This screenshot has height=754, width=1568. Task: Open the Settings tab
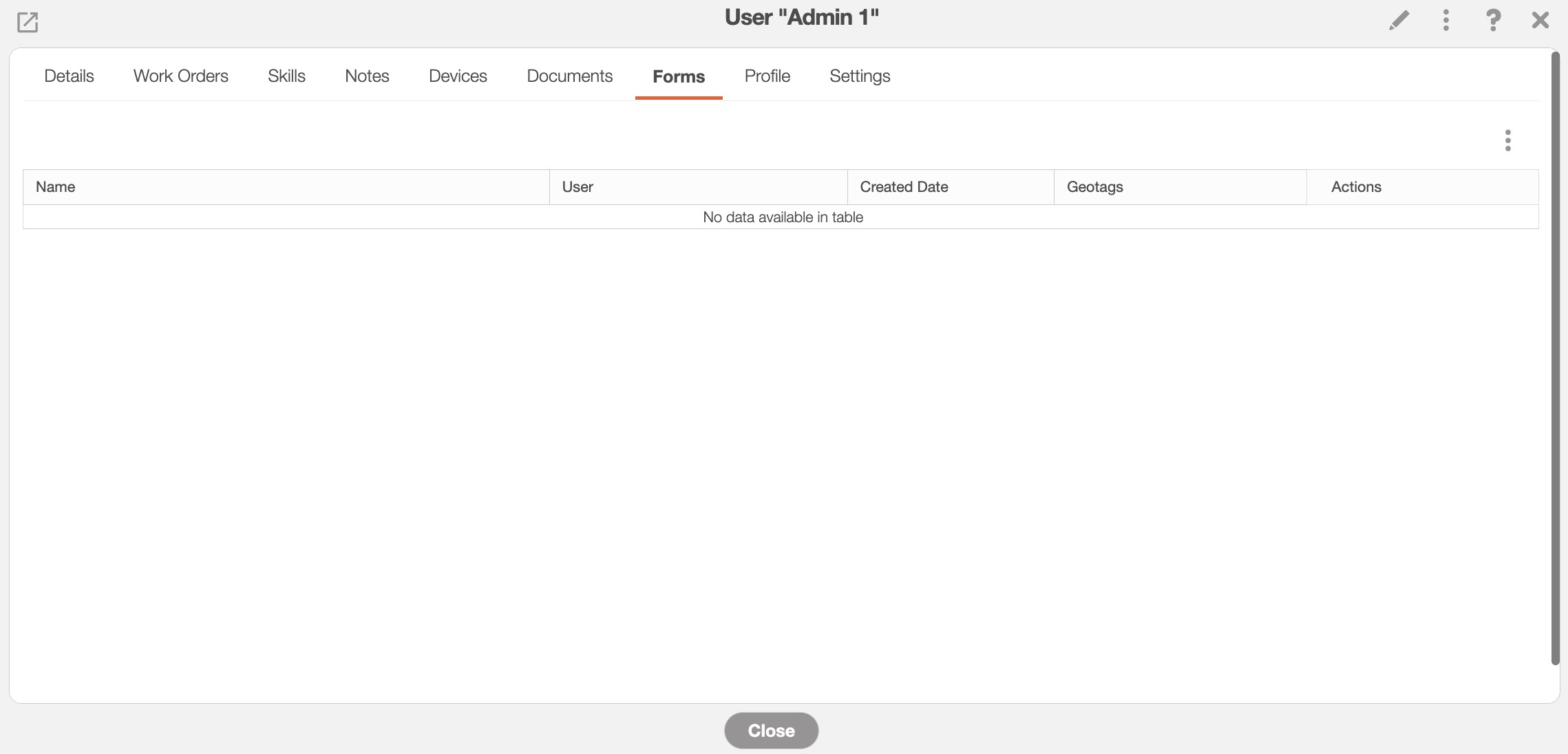pyautogui.click(x=860, y=76)
